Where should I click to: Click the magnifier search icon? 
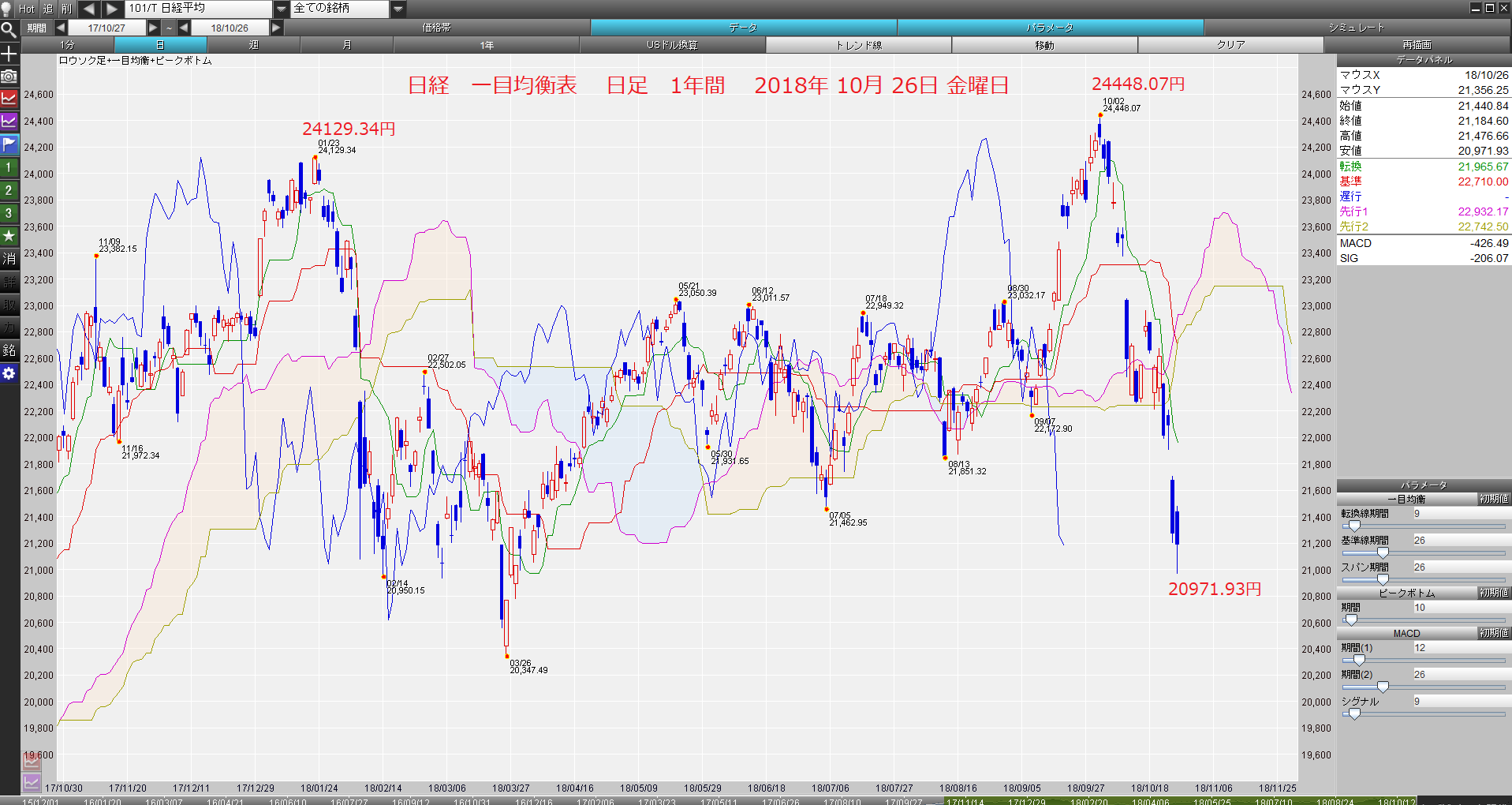[x=9, y=31]
